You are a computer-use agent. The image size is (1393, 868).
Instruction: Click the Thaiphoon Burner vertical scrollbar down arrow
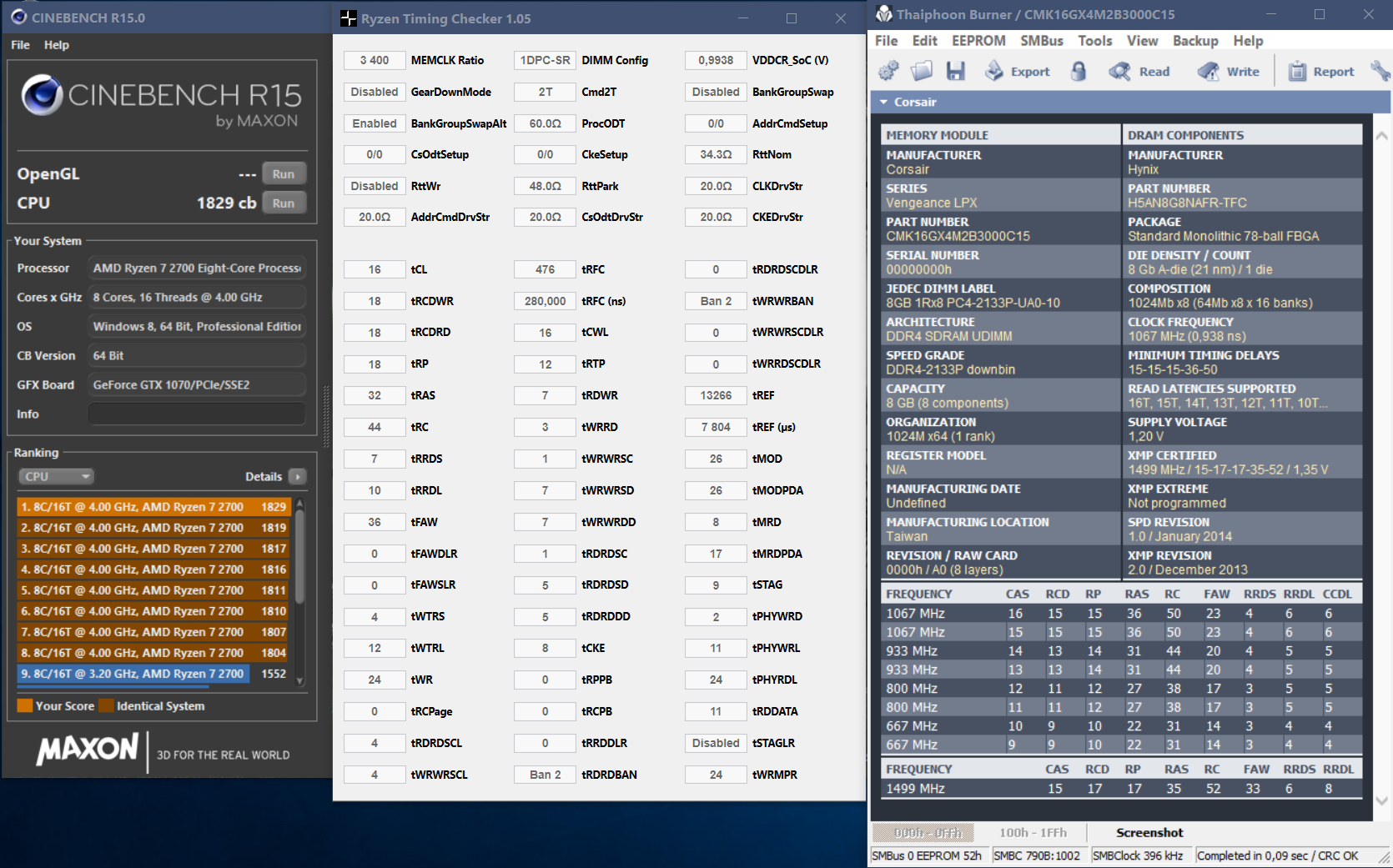click(x=1381, y=801)
